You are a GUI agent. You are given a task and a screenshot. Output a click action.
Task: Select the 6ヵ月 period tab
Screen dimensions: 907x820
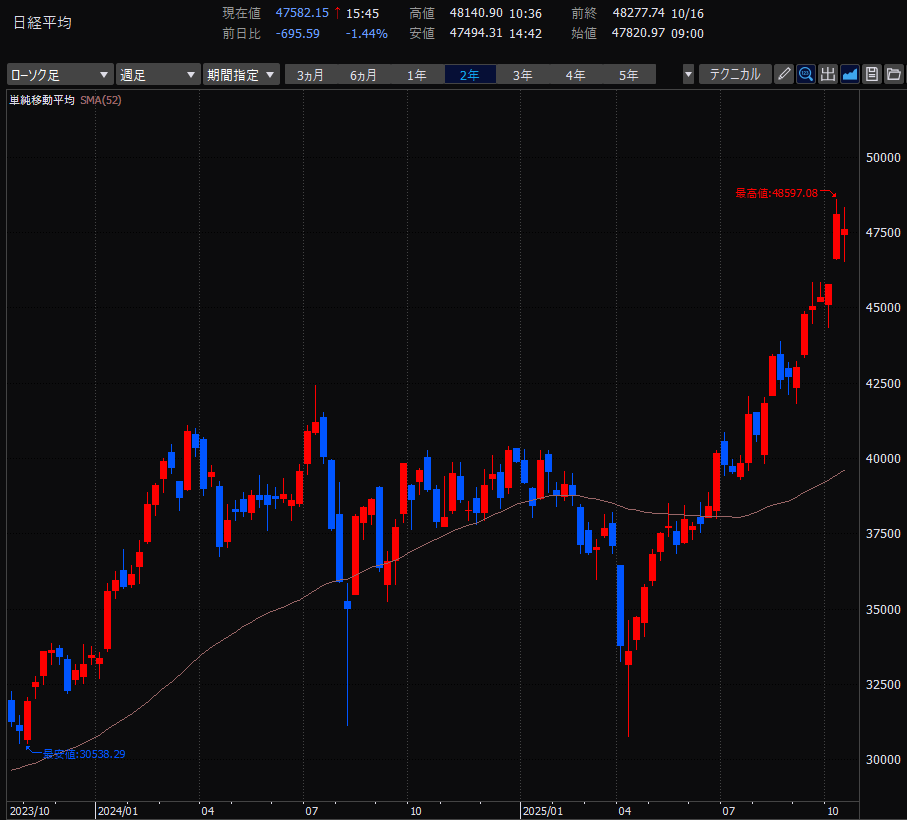(363, 75)
